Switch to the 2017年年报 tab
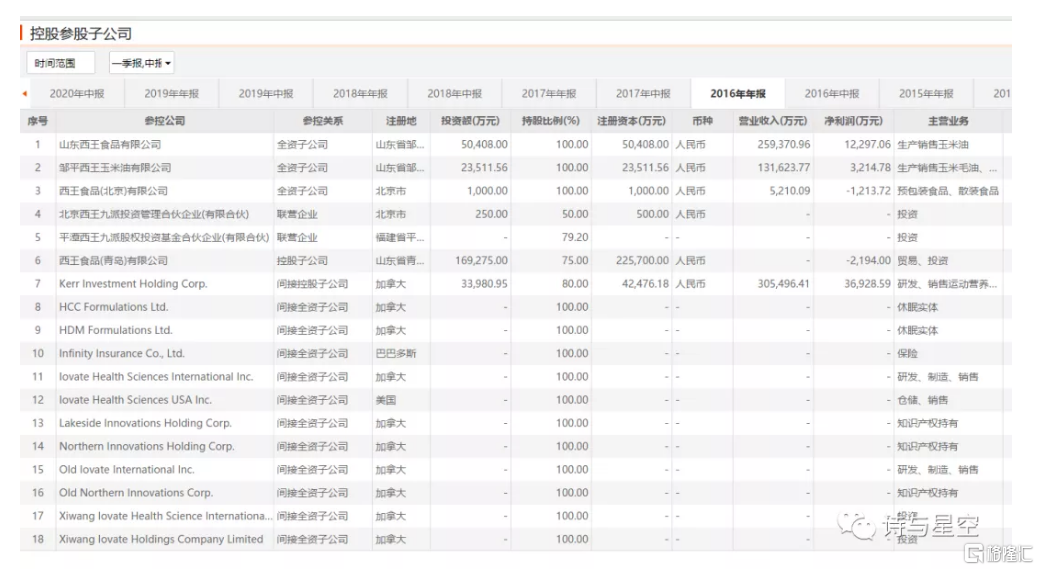 (x=549, y=93)
